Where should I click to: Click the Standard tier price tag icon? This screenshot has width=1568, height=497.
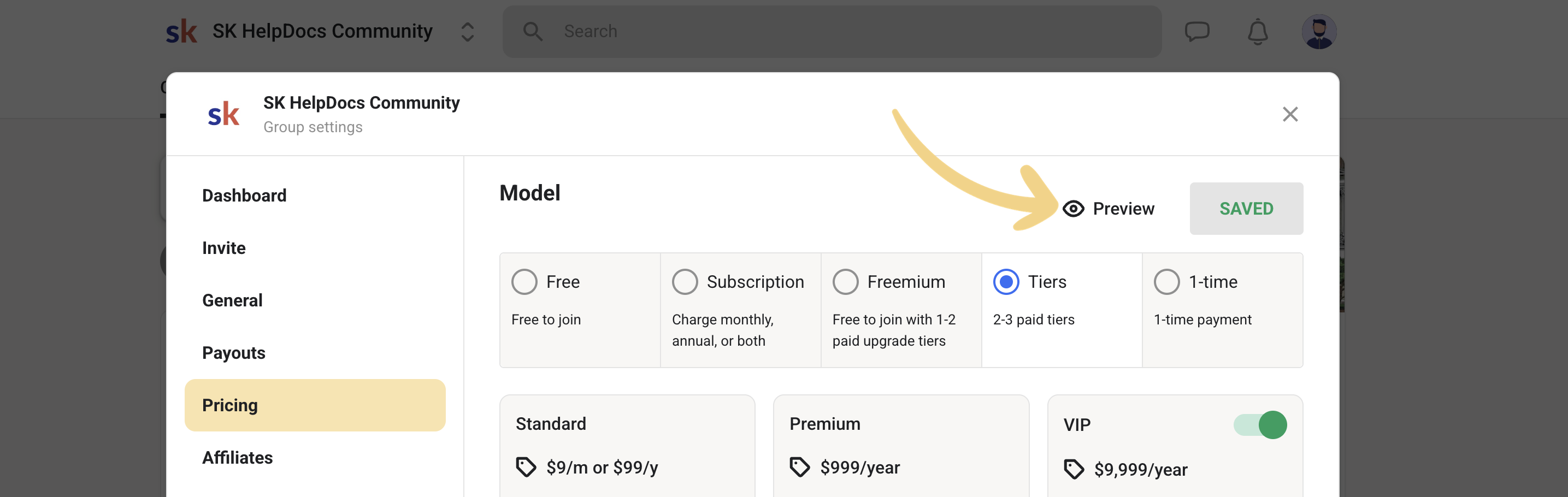click(x=526, y=467)
